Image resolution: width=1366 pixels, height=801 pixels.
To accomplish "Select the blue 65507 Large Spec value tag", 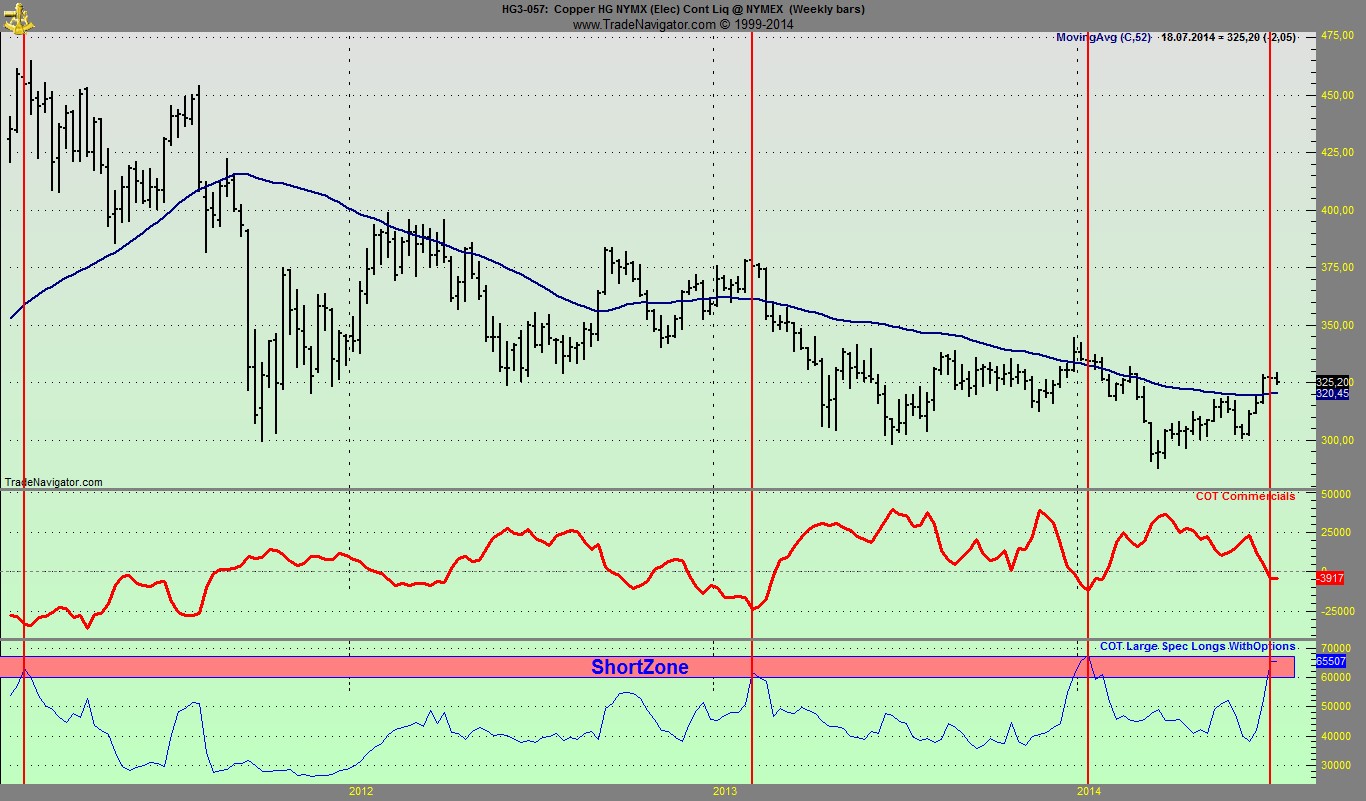I will pyautogui.click(x=1331, y=662).
